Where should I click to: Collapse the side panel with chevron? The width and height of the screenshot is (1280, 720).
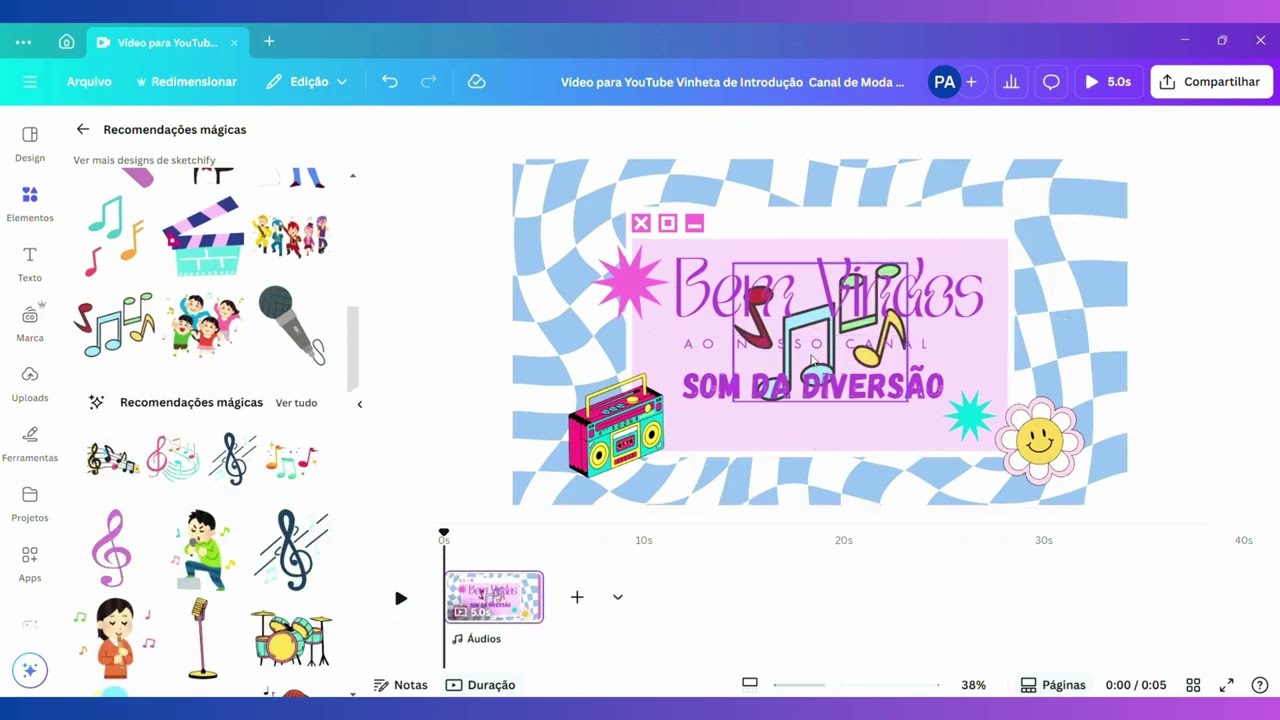(360, 404)
